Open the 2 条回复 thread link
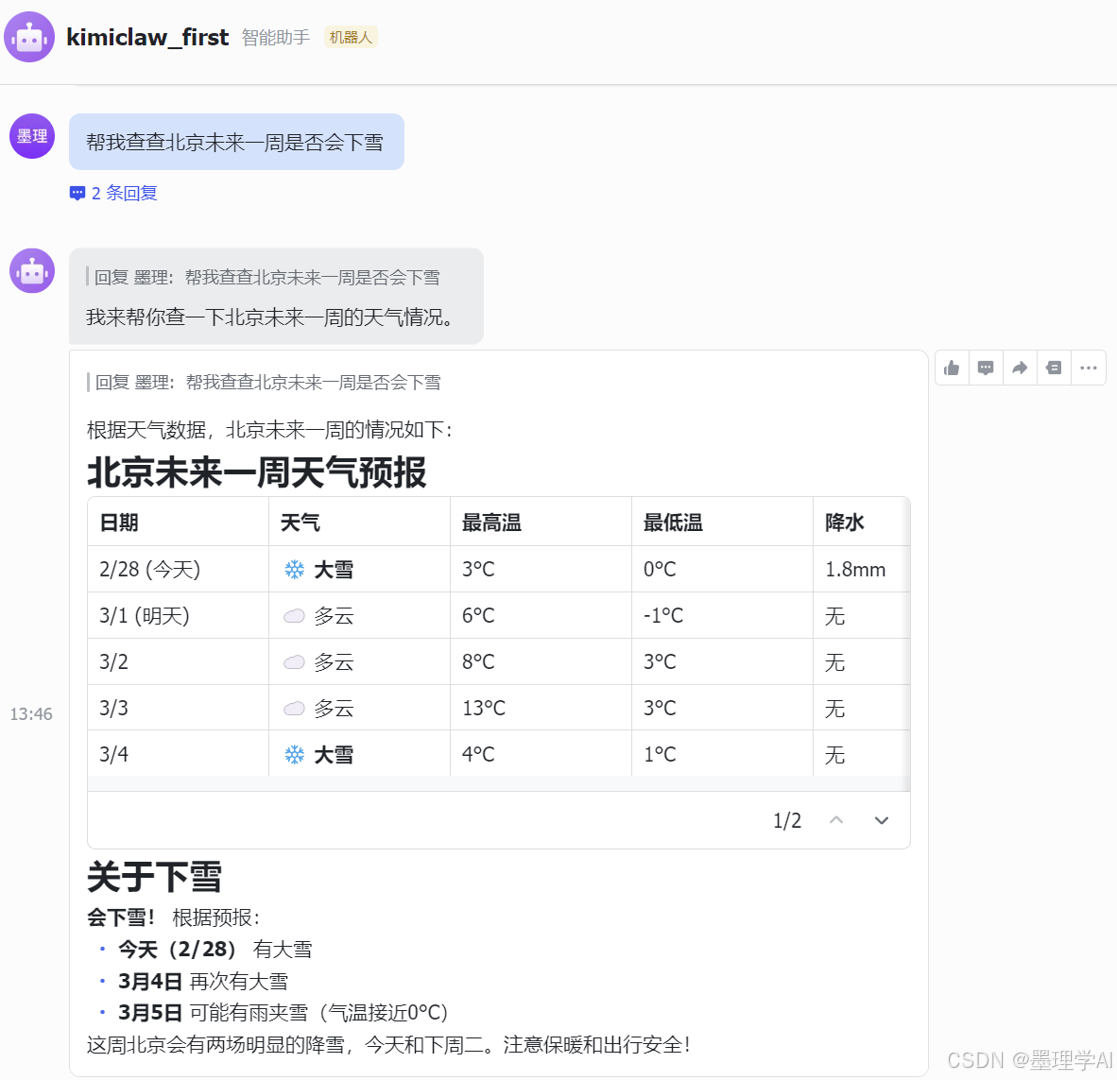 [124, 193]
